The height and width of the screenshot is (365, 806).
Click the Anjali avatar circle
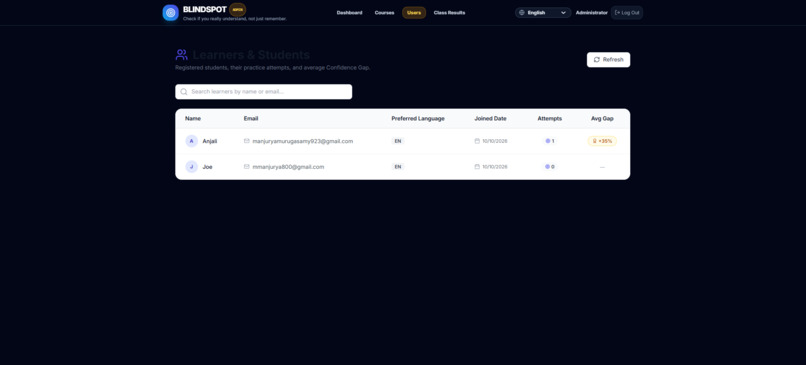pyautogui.click(x=192, y=141)
